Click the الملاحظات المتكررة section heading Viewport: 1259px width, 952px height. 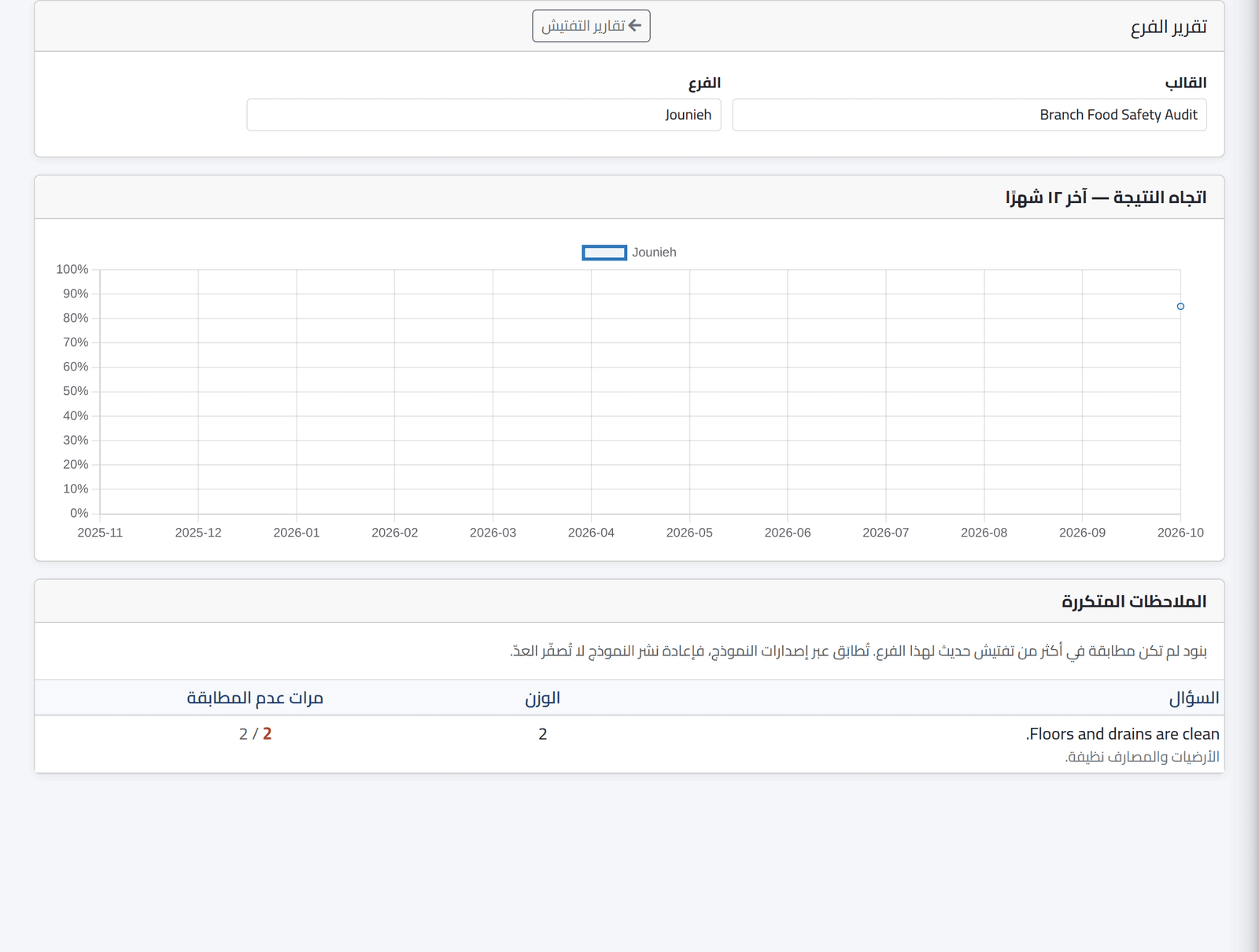click(1134, 601)
